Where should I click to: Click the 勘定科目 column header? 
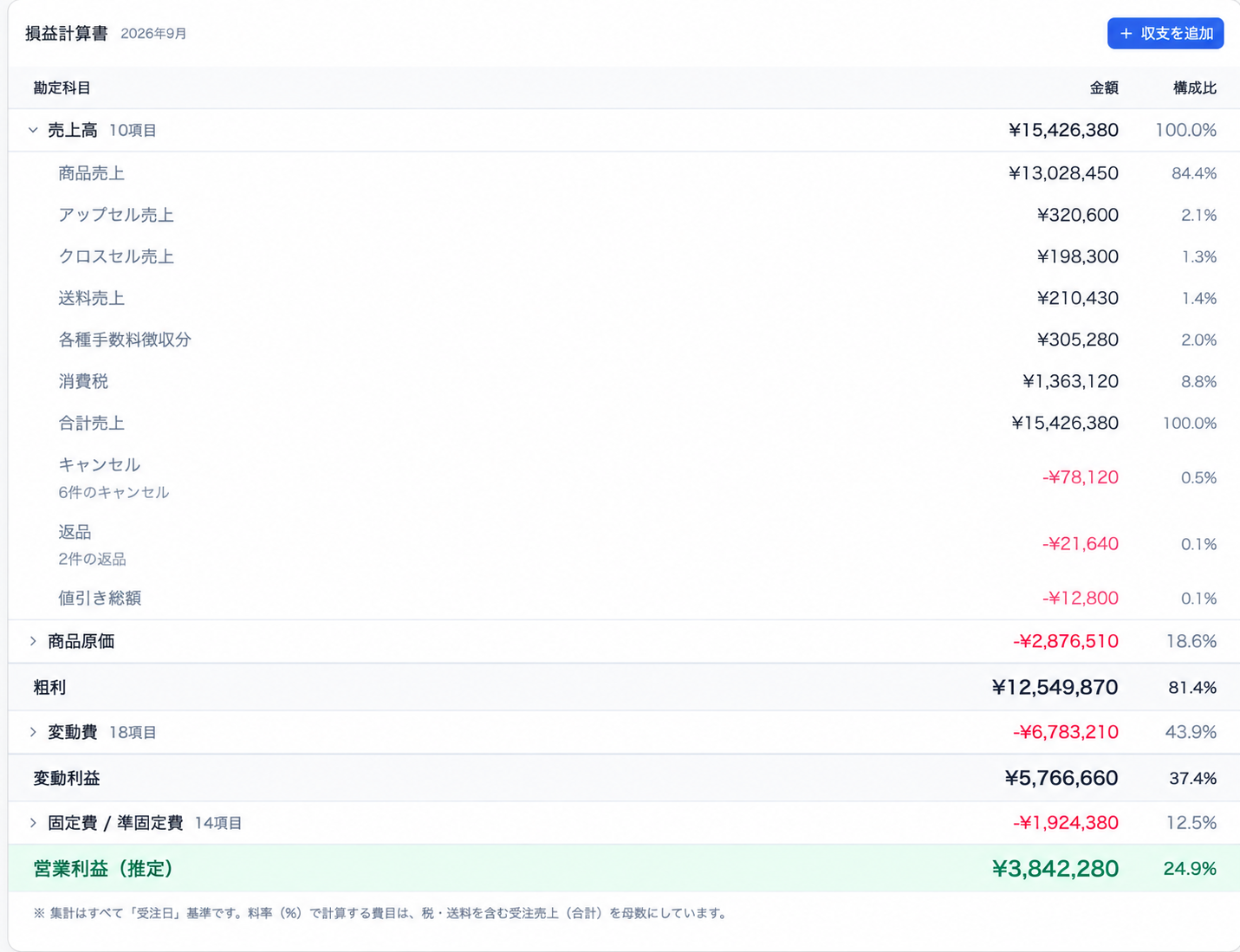click(62, 87)
